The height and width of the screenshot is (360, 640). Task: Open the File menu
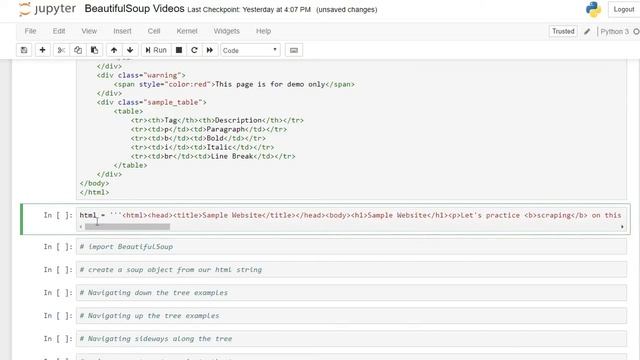click(x=30, y=31)
